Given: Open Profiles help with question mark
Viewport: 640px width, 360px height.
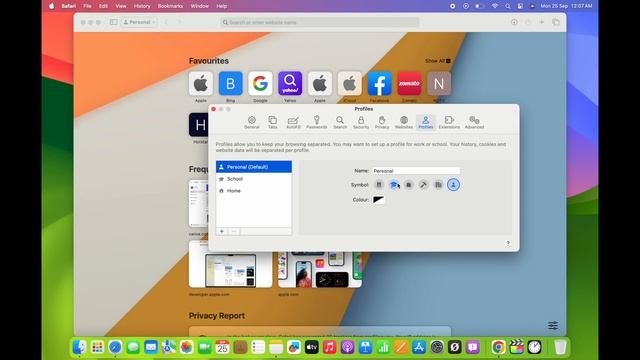Looking at the screenshot, I should click(x=508, y=243).
